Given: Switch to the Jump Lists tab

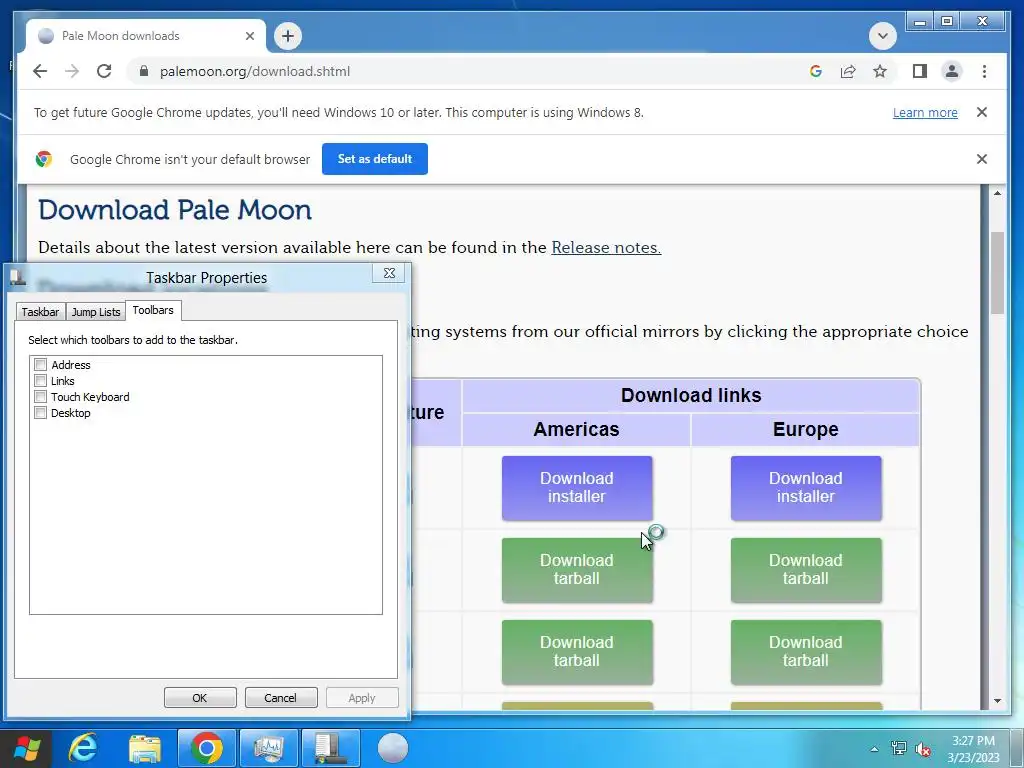Looking at the screenshot, I should pyautogui.click(x=96, y=312).
